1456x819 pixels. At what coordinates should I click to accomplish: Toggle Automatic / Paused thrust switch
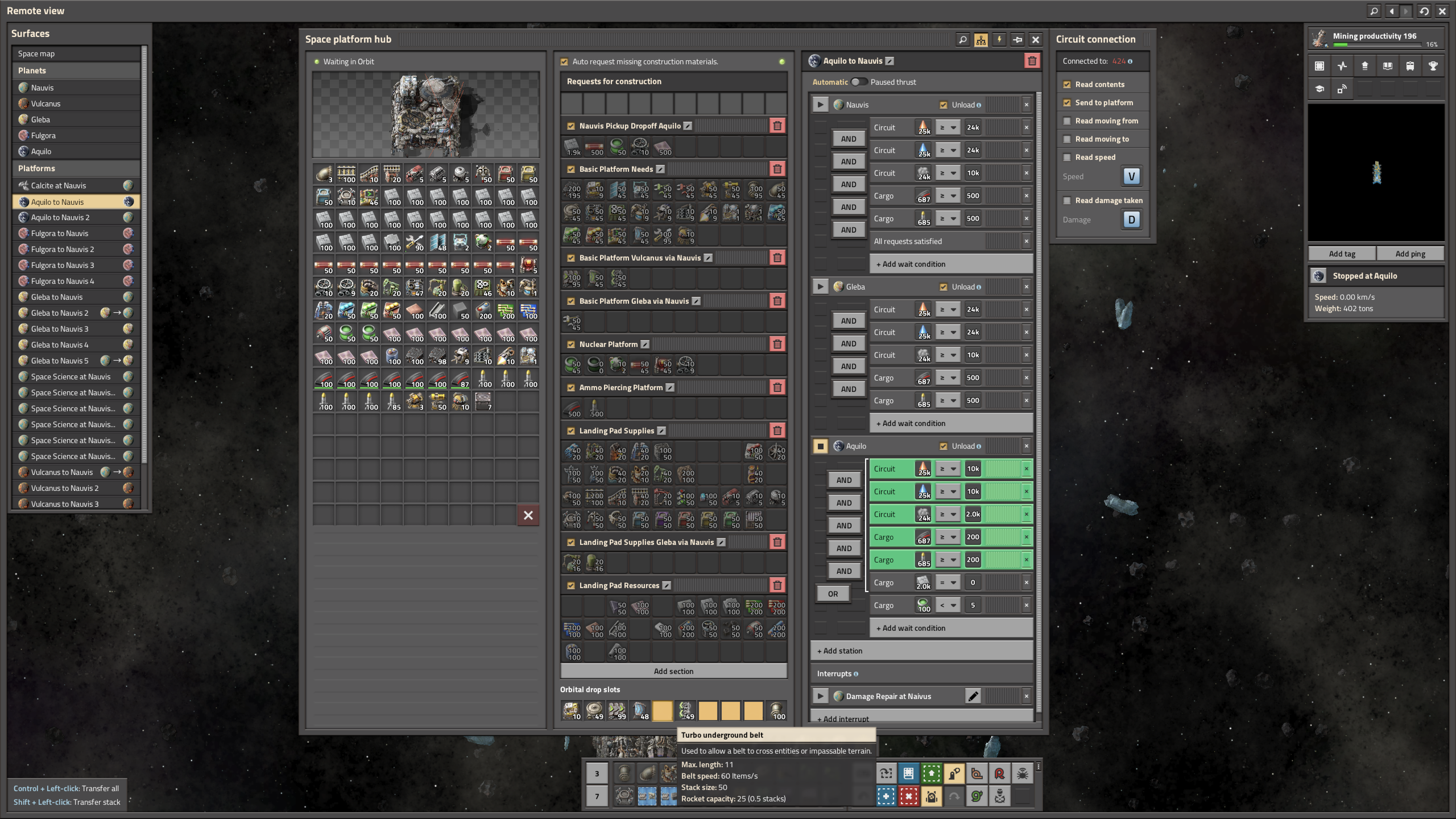859,82
